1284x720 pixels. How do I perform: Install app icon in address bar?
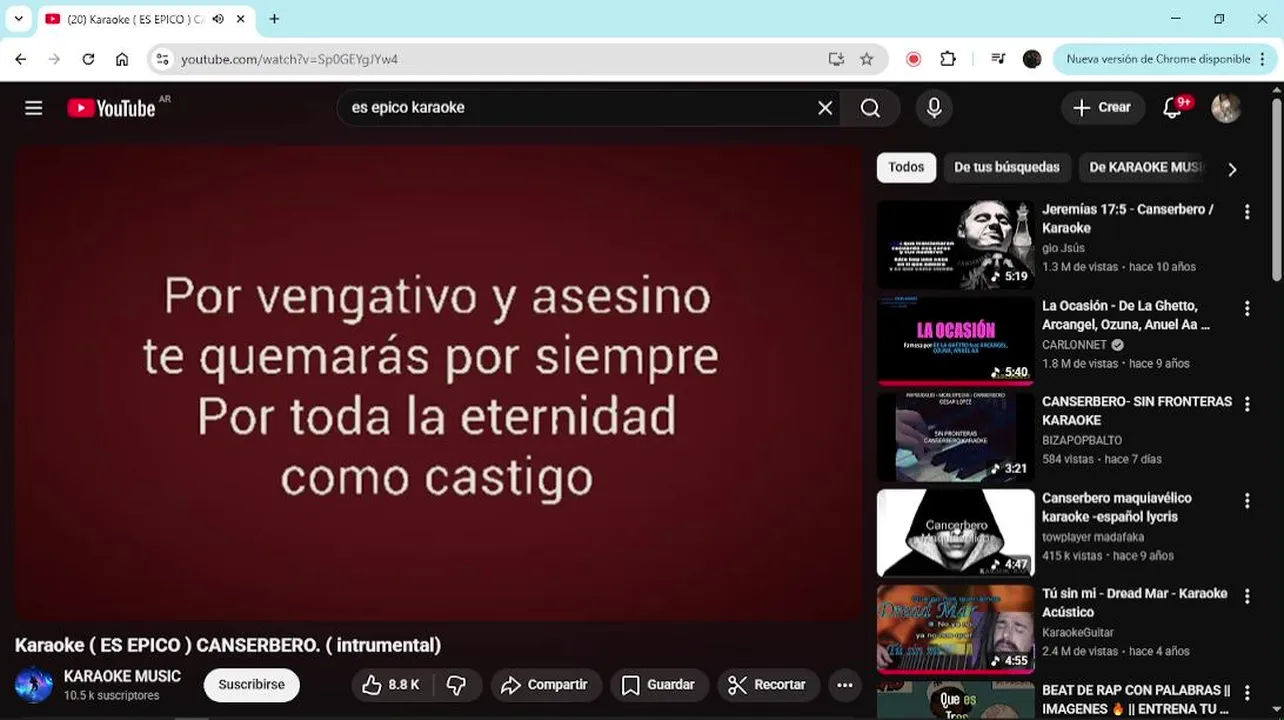click(836, 59)
